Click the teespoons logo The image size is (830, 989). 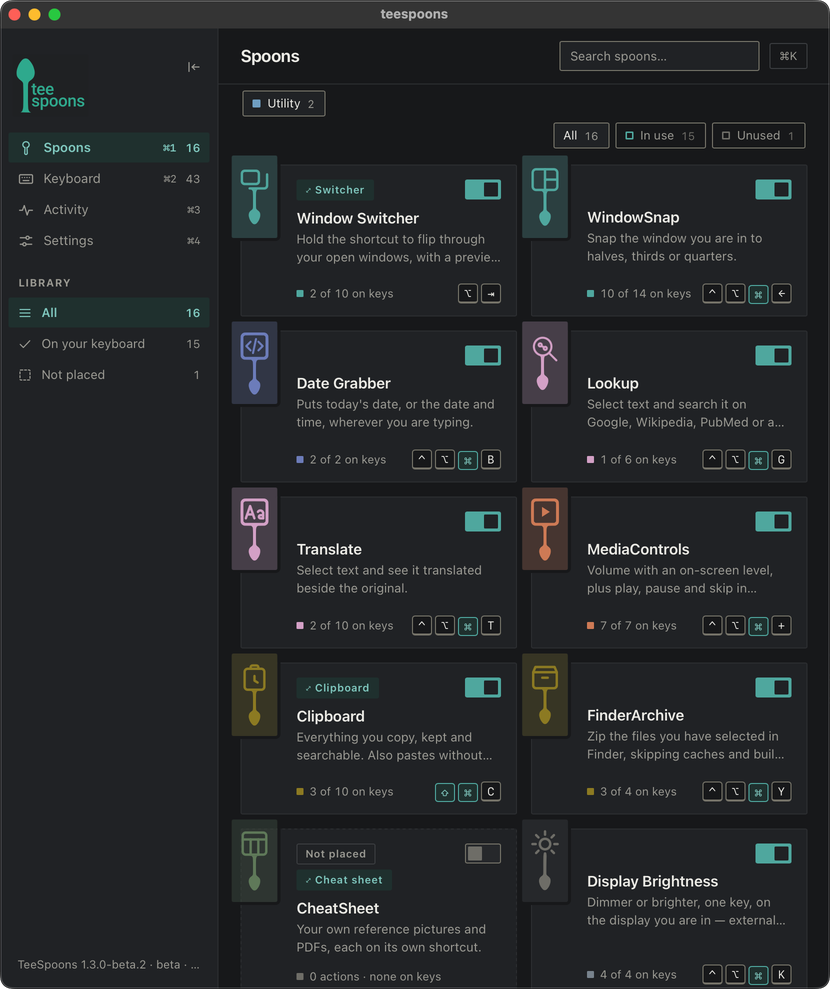(50, 86)
